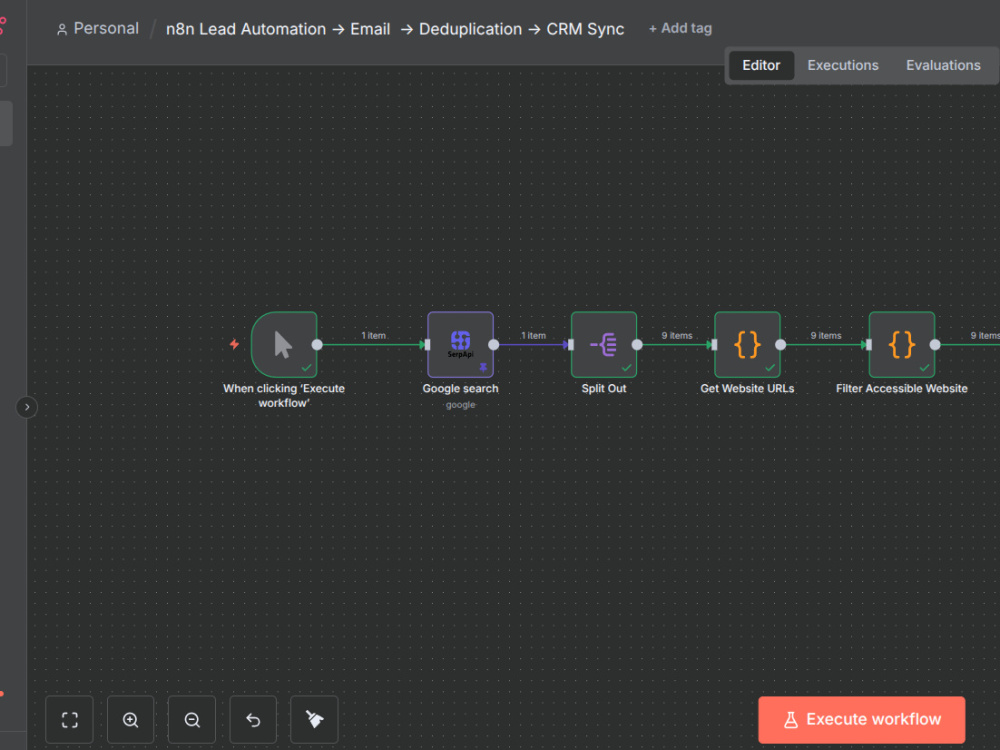The image size is (1000, 750).
Task: Click the output connector of Google search node
Action: (x=494, y=344)
